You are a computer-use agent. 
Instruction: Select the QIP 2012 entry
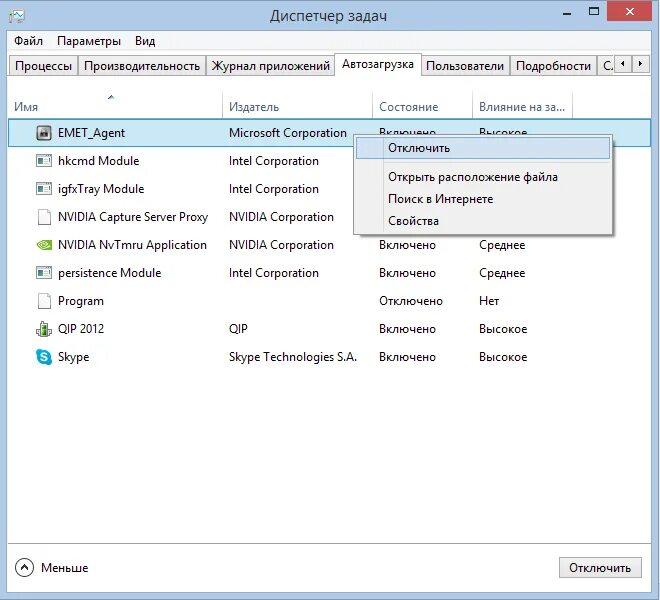click(x=81, y=329)
